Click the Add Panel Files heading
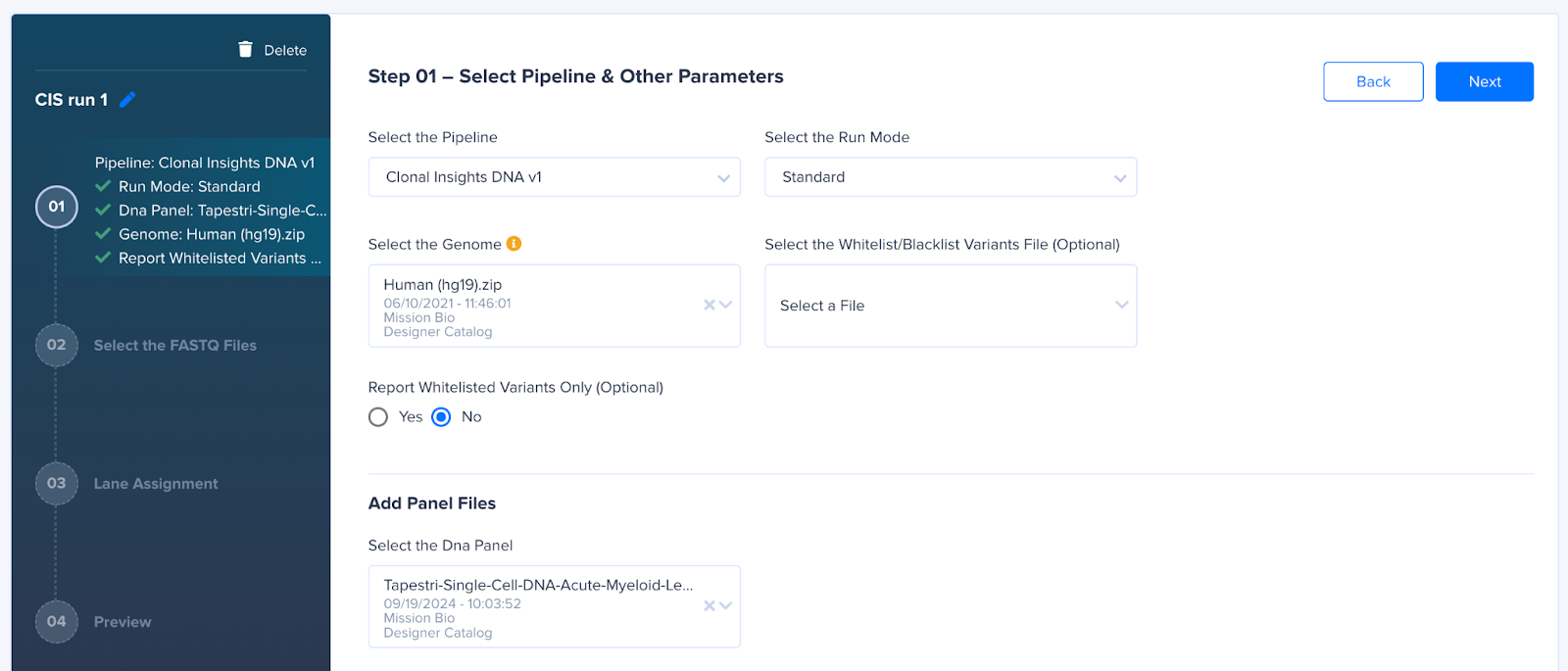The width and height of the screenshot is (1568, 671). click(x=432, y=503)
